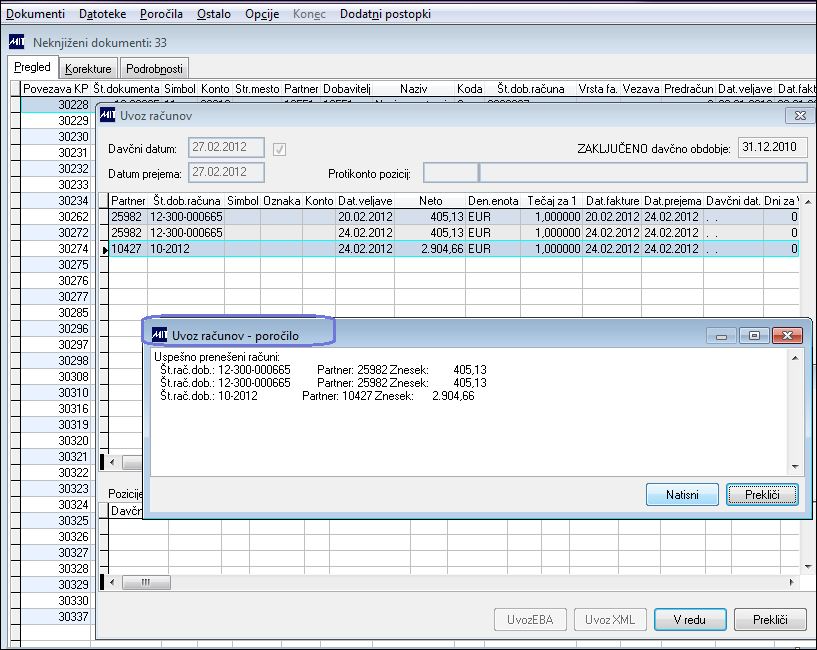Confirm with the V redu button
Screen dimensions: 817x650
(690, 620)
